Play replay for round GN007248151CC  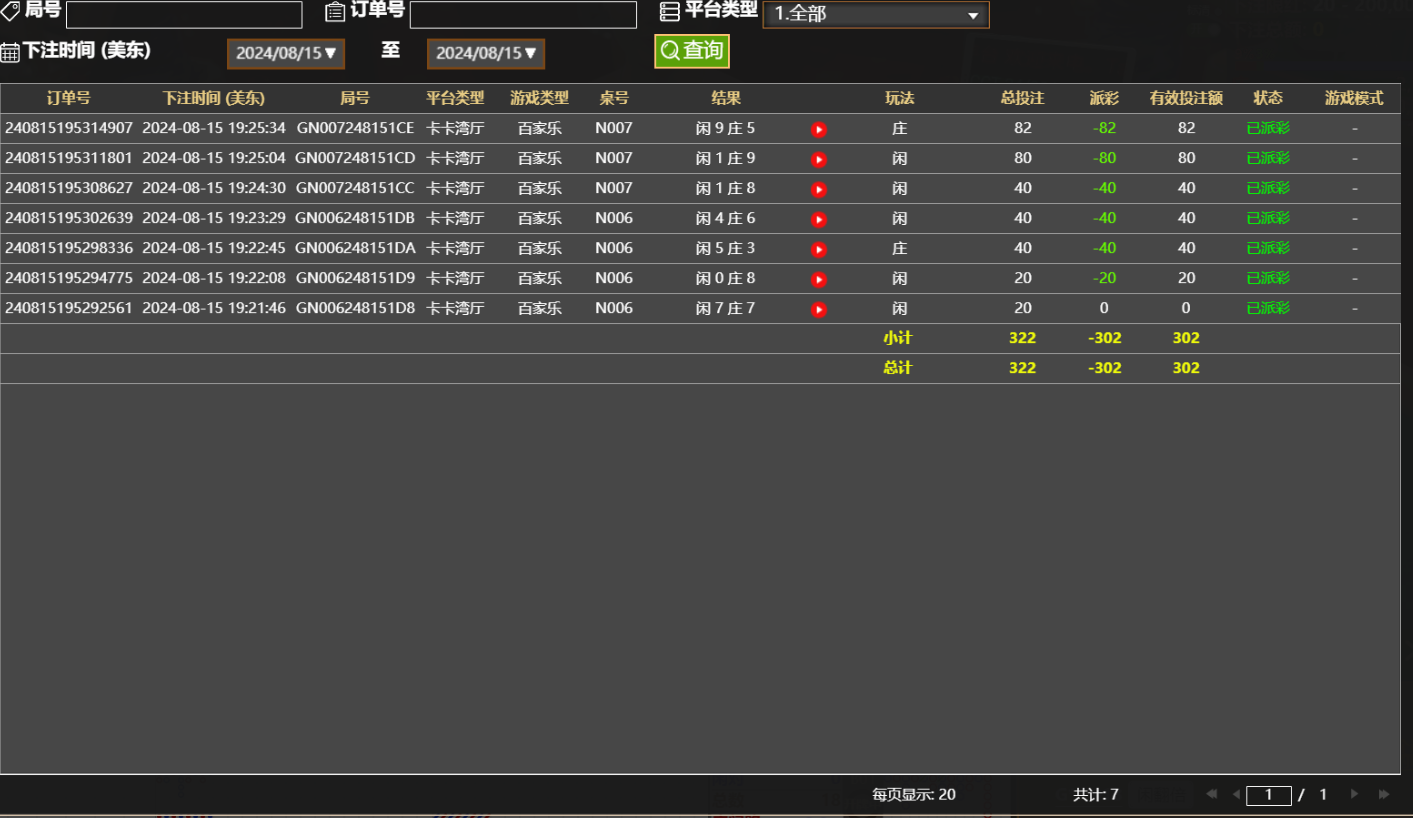pos(818,188)
